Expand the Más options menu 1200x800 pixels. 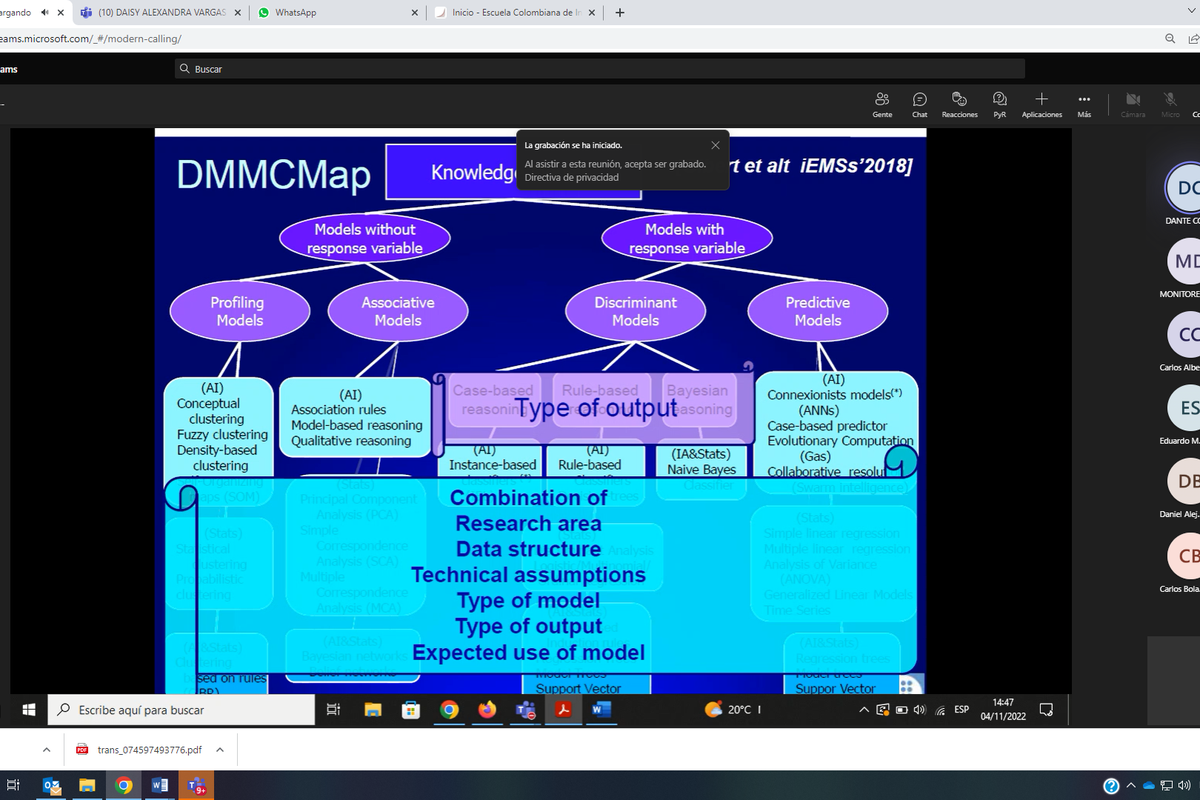1084,103
